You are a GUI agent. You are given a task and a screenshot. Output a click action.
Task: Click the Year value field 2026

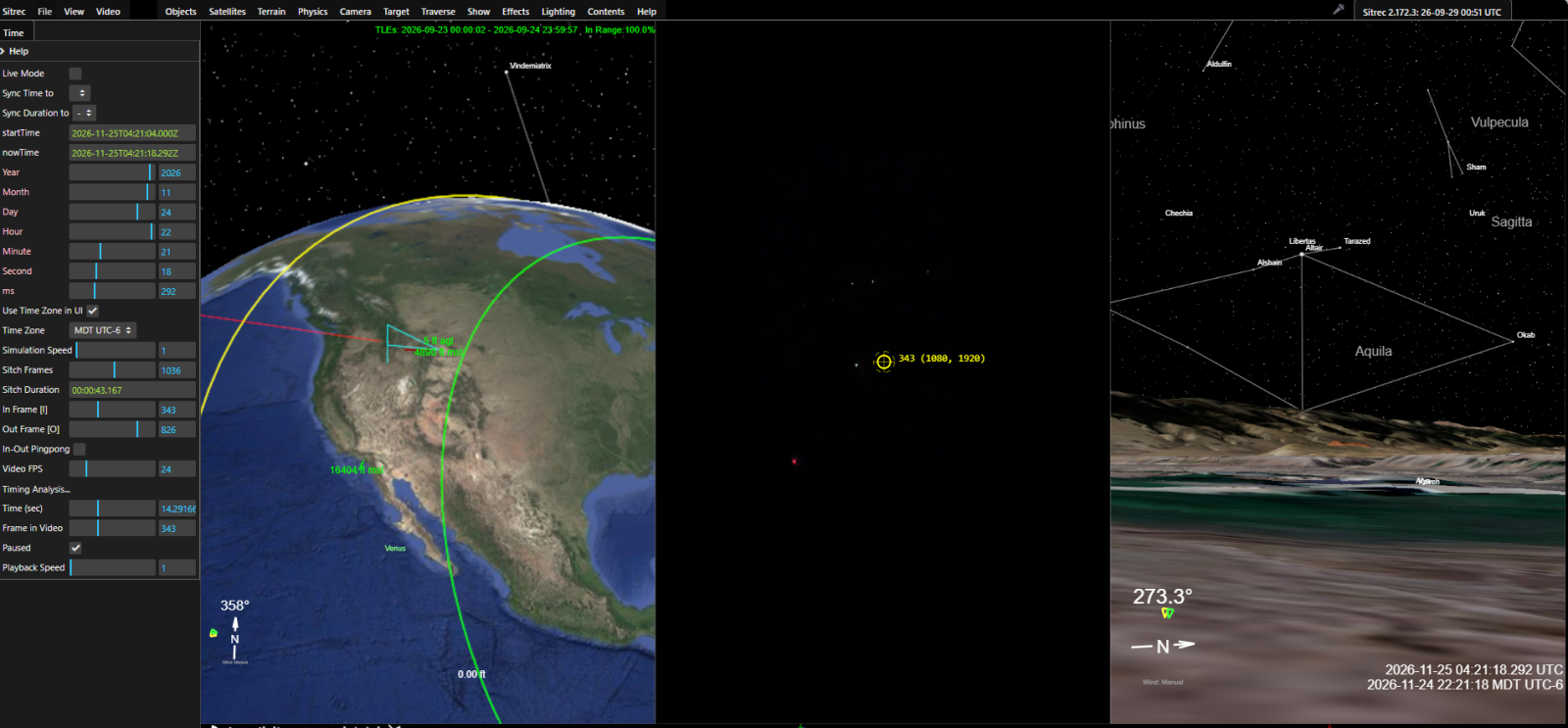(177, 172)
